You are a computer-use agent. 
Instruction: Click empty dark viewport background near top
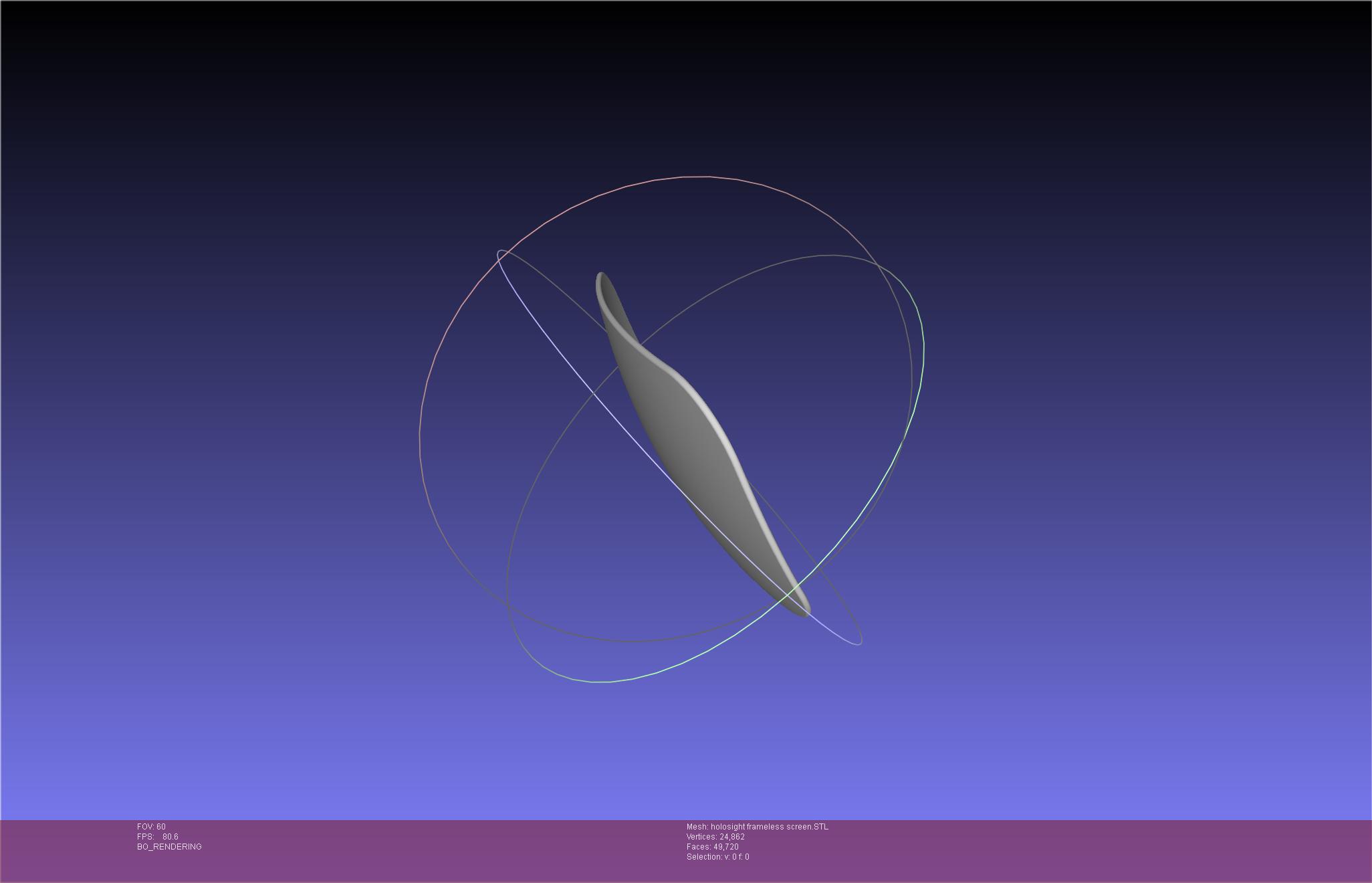pyautogui.click(x=686, y=54)
